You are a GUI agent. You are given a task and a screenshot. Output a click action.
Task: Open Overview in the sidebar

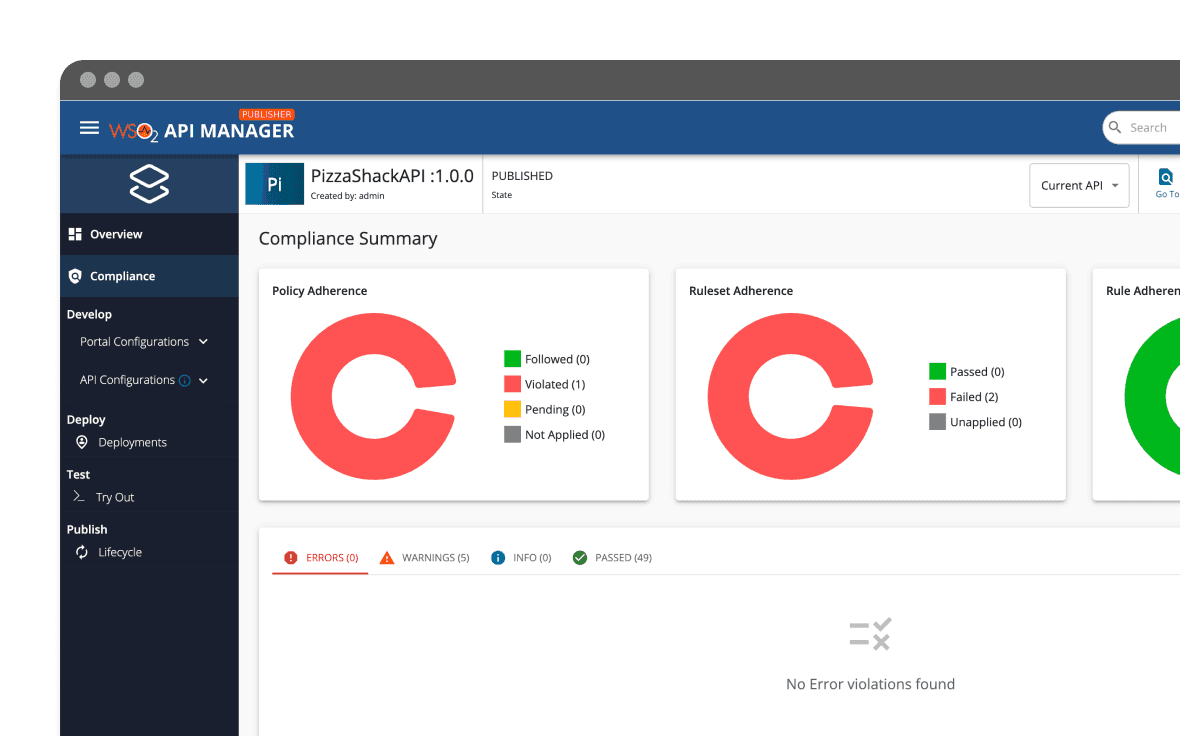[116, 234]
